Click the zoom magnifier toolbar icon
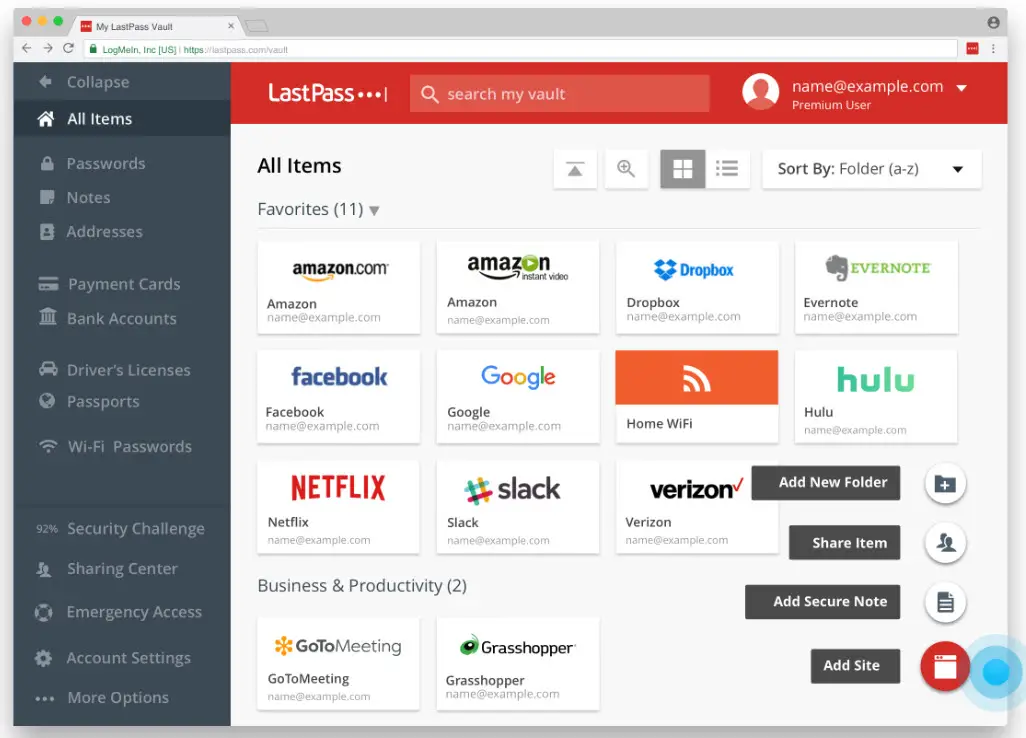1026x738 pixels. click(626, 169)
